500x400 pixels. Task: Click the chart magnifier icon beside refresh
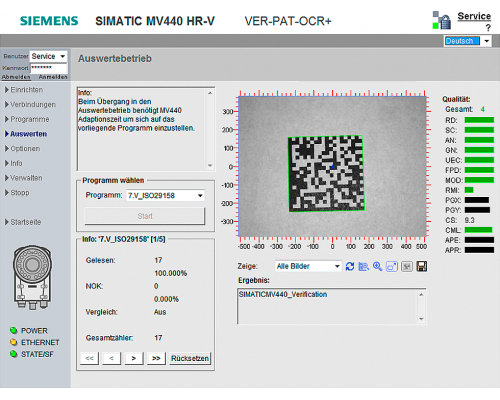pos(364,266)
